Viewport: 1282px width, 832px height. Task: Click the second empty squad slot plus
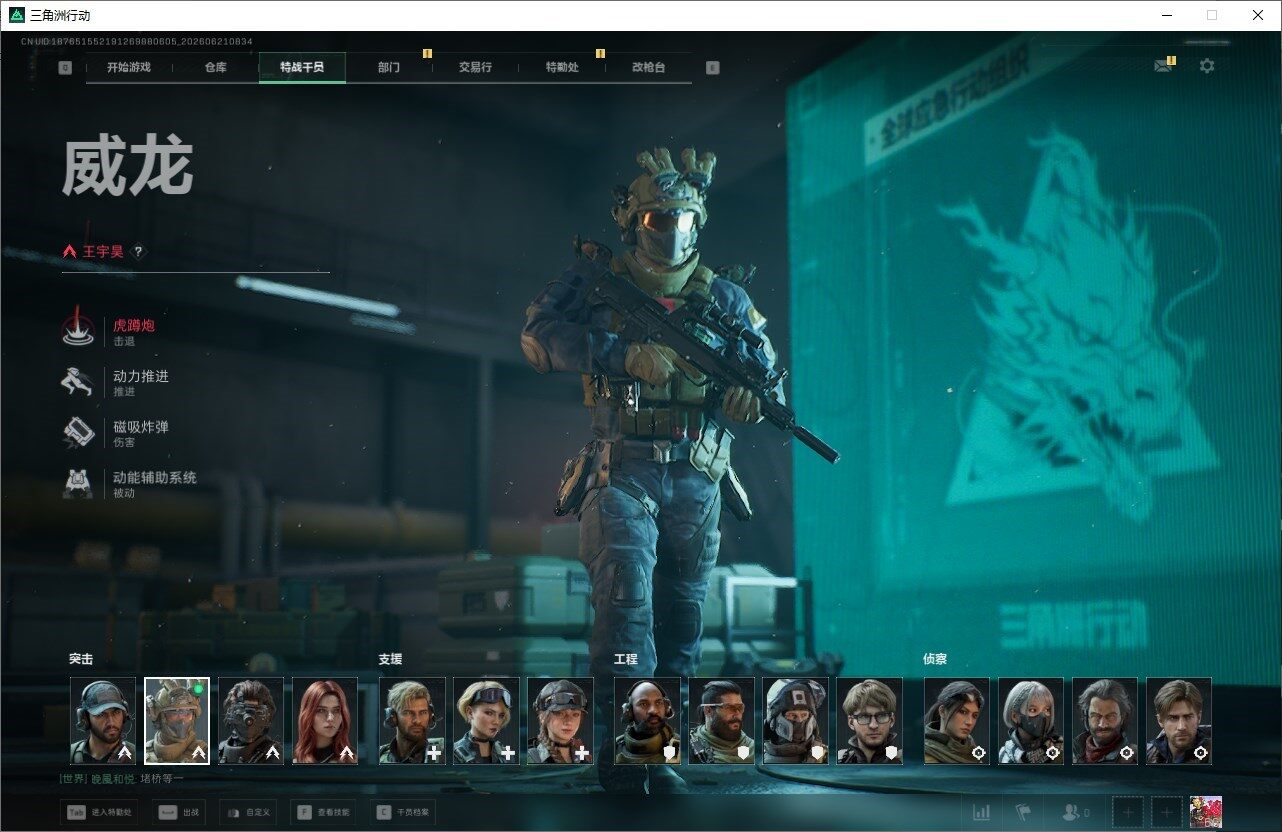[x=1166, y=812]
